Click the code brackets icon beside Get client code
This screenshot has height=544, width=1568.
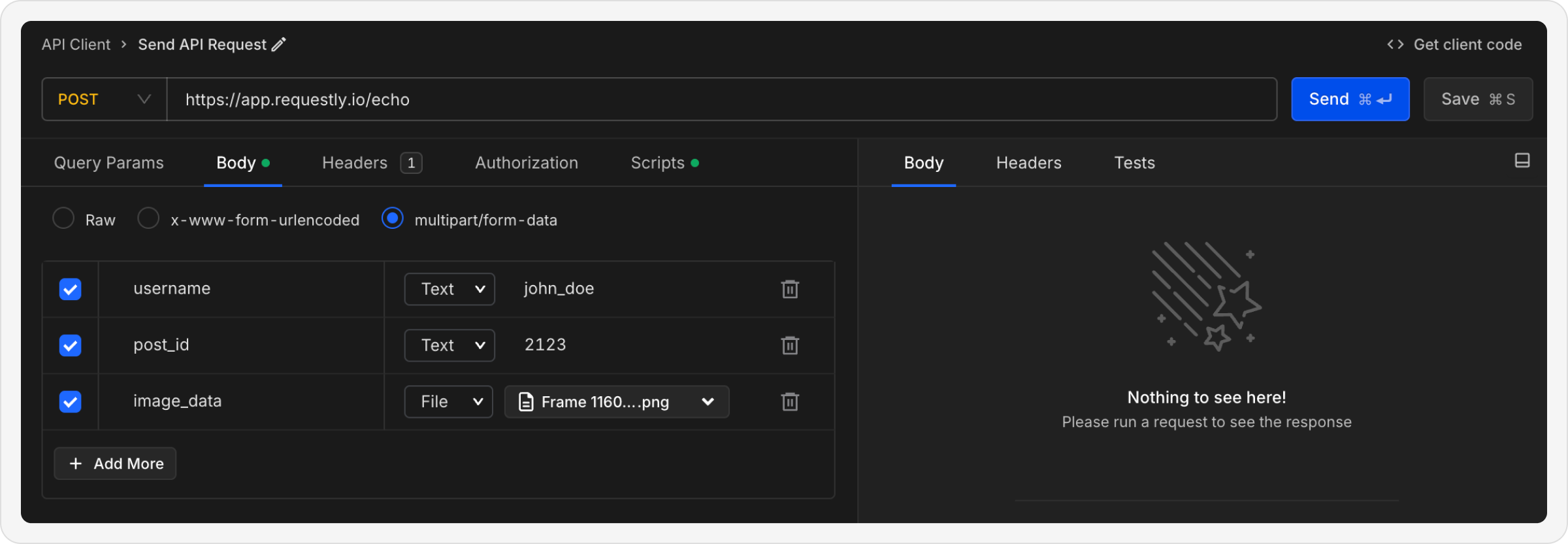click(x=1396, y=44)
